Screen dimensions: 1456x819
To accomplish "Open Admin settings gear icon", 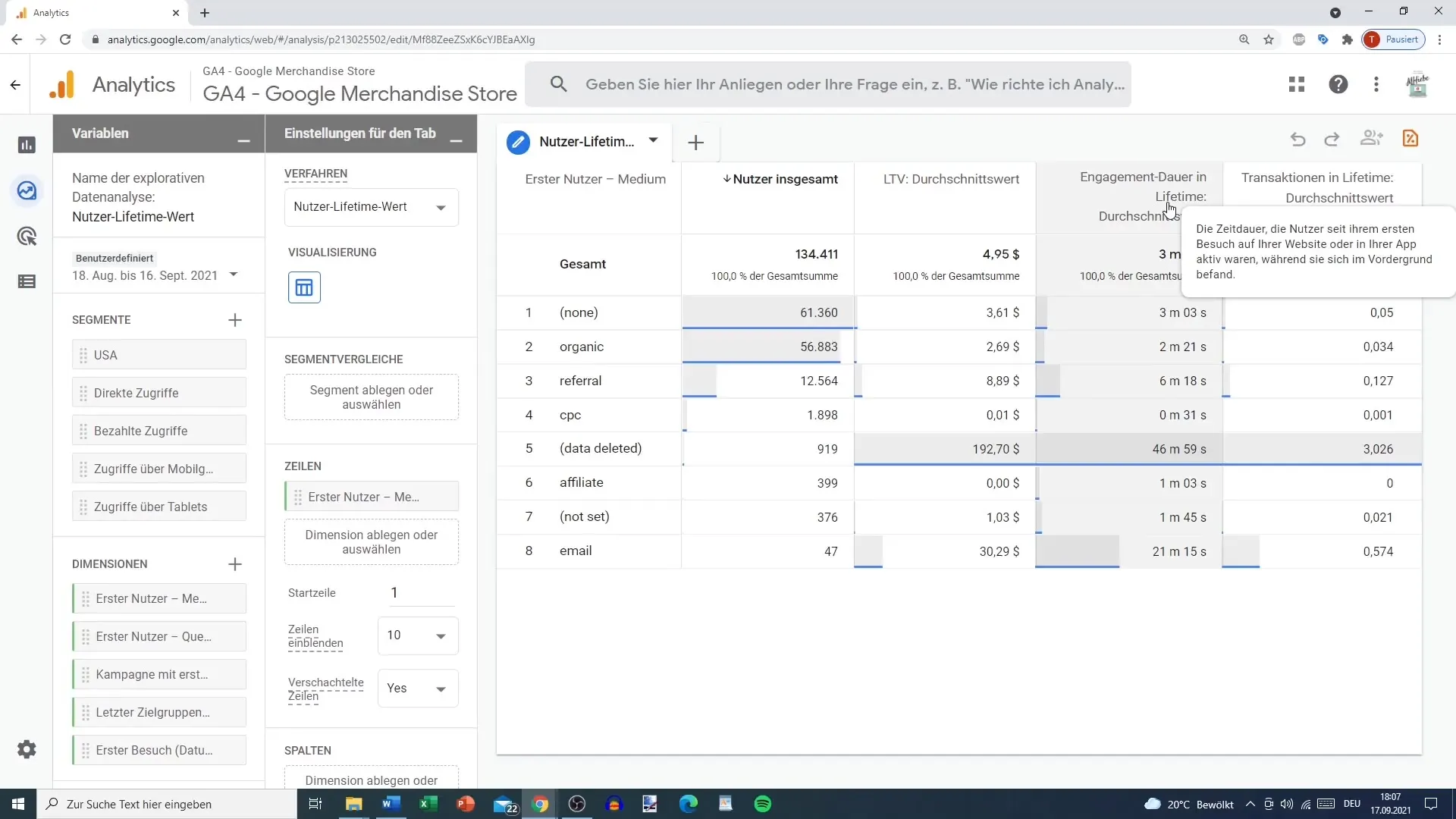I will (x=27, y=749).
